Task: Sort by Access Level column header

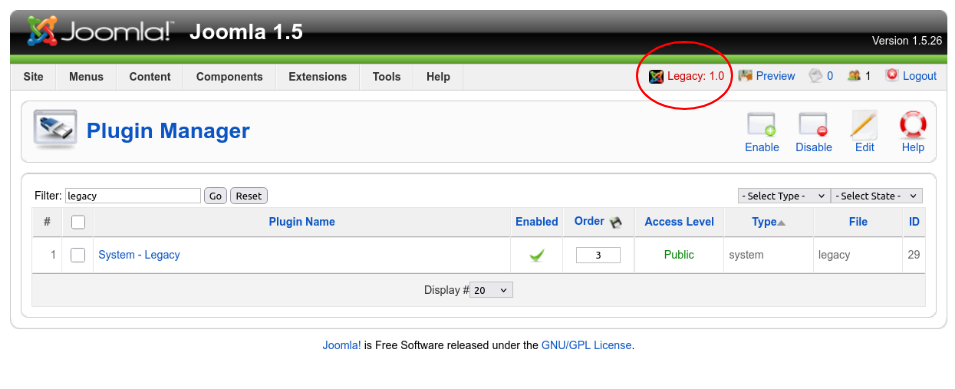Action: (679, 222)
